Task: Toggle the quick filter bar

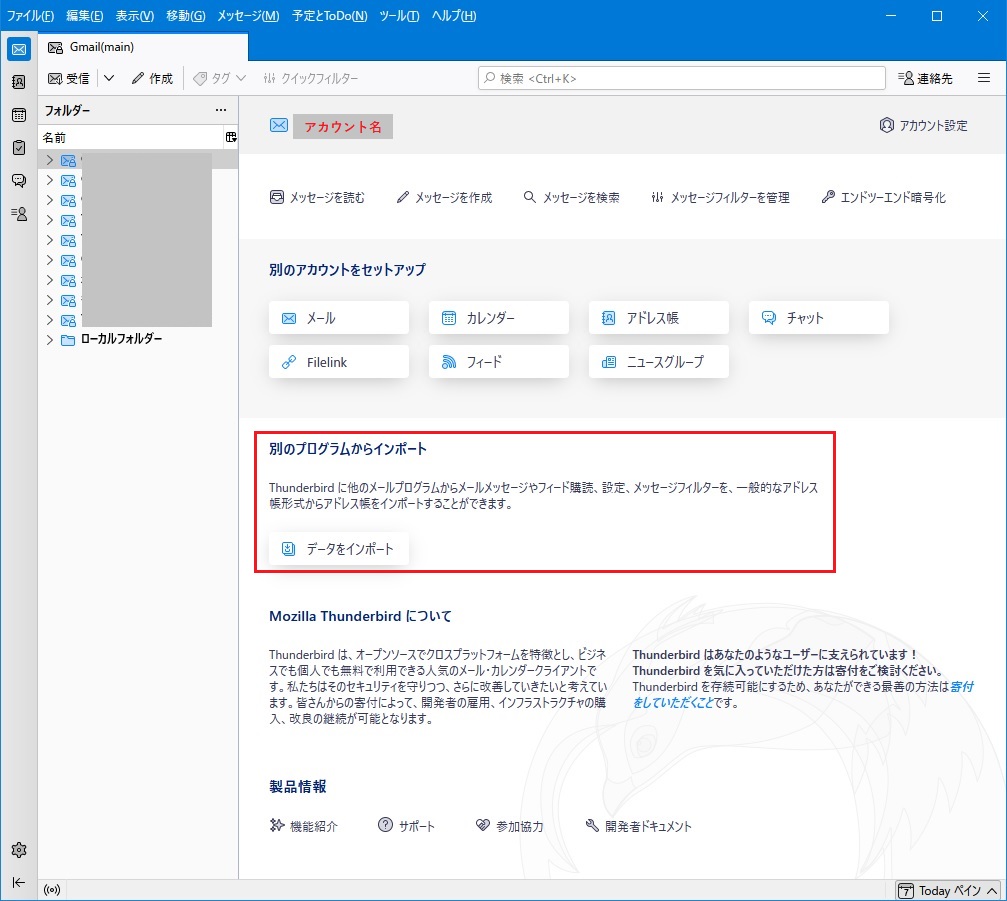Action: [310, 78]
